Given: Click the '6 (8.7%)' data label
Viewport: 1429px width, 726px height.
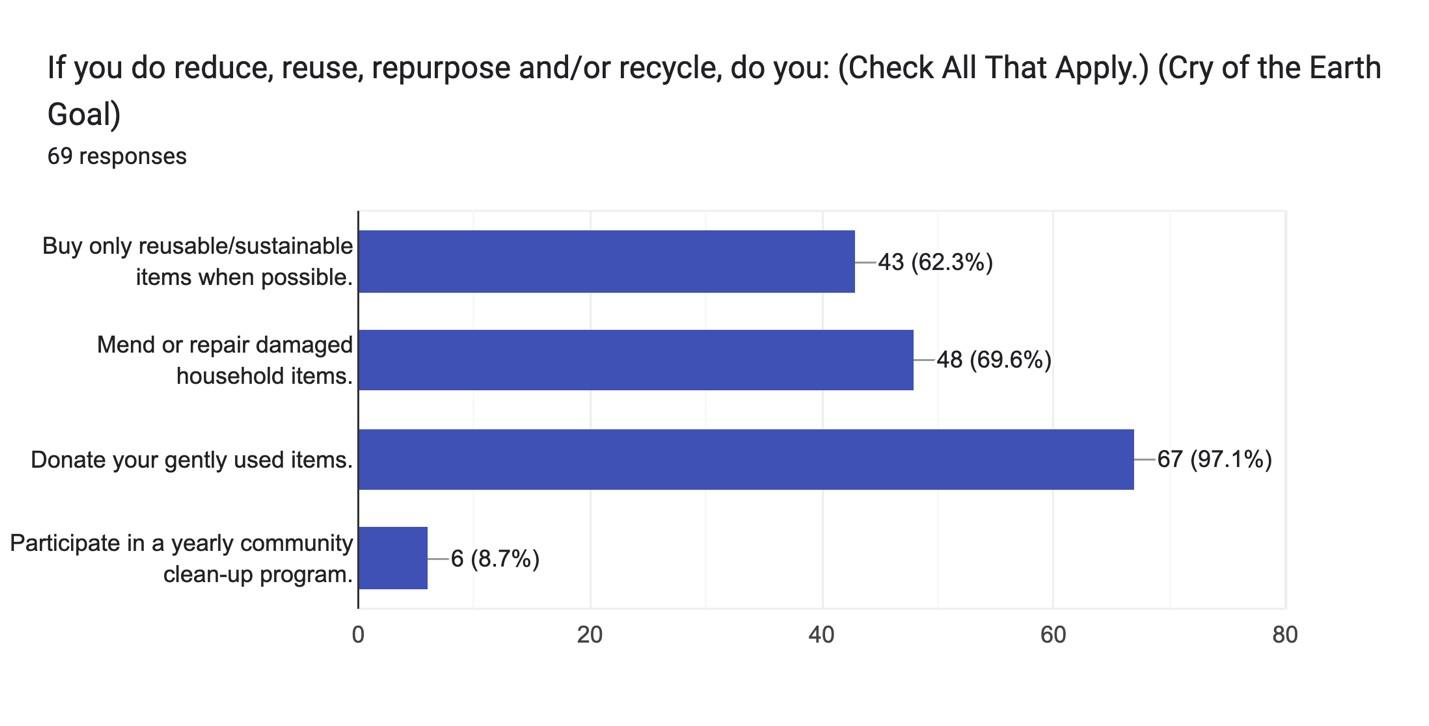Looking at the screenshot, I should [x=495, y=558].
